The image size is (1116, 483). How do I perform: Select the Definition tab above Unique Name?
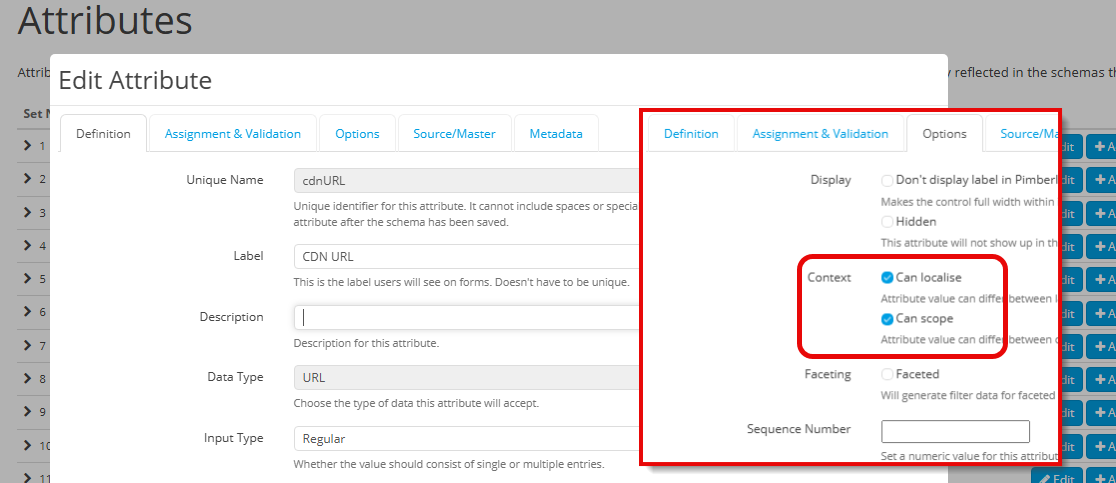103,134
